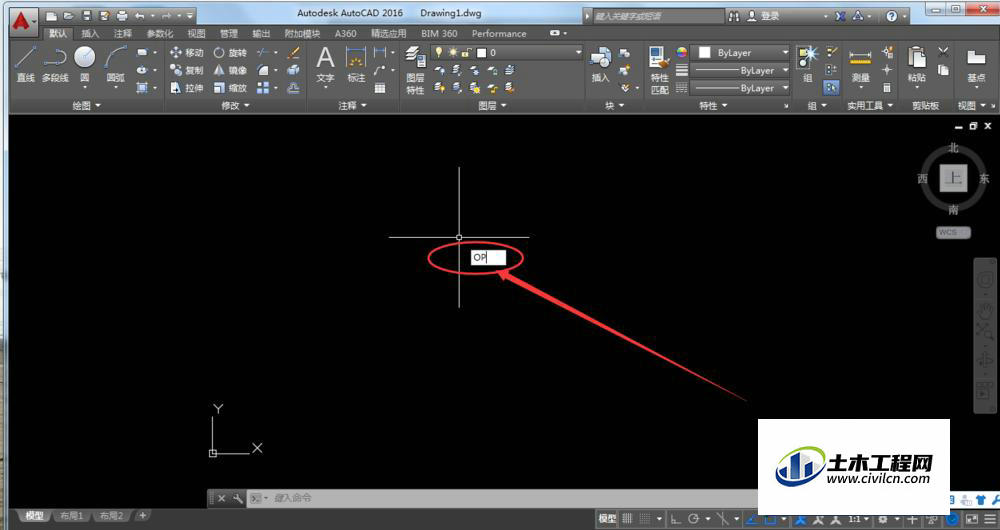Expand the 图层 panel dropdown
Image resolution: width=1000 pixels, height=530 pixels.
click(492, 106)
